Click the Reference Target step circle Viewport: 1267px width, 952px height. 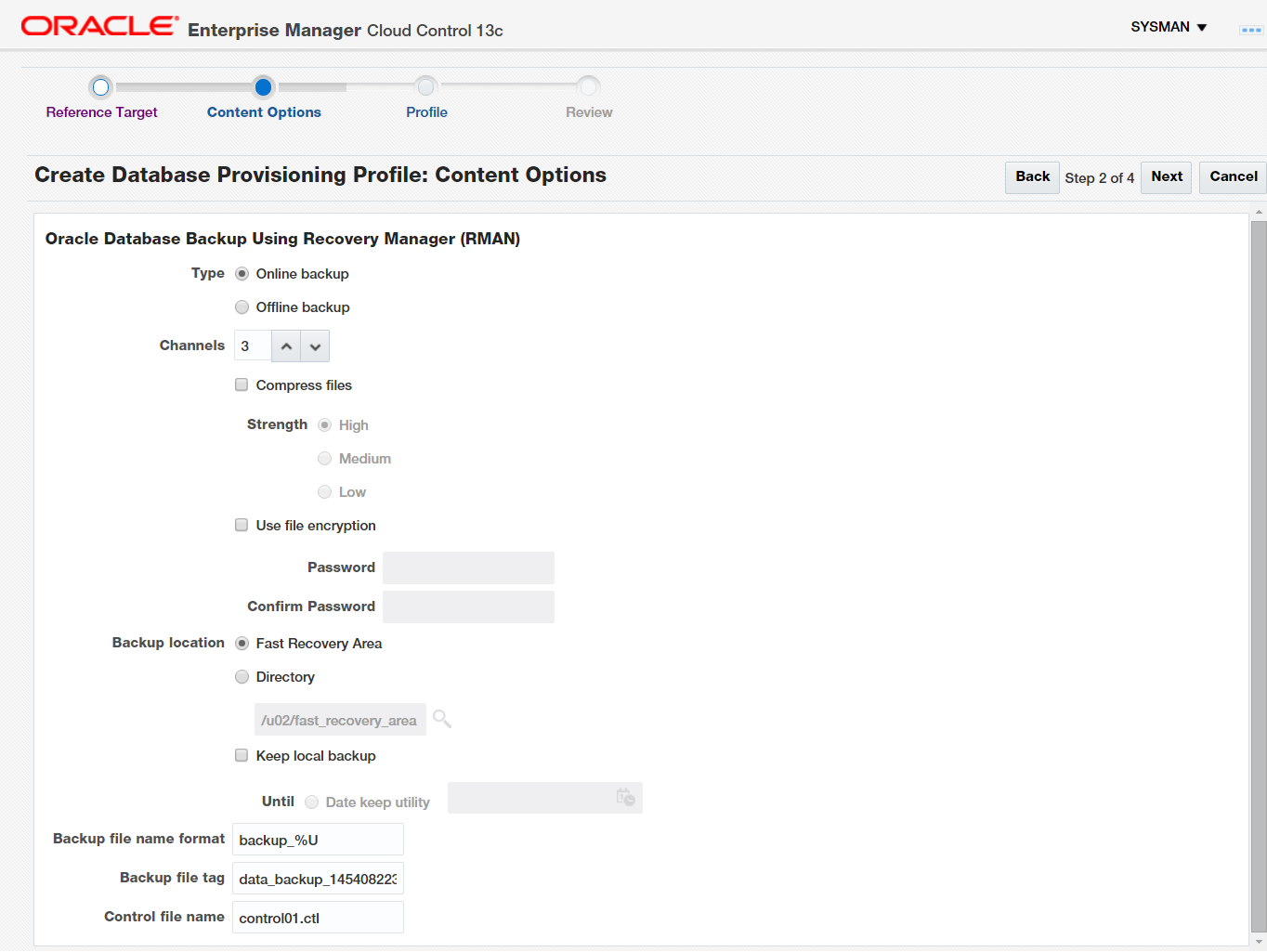click(101, 87)
